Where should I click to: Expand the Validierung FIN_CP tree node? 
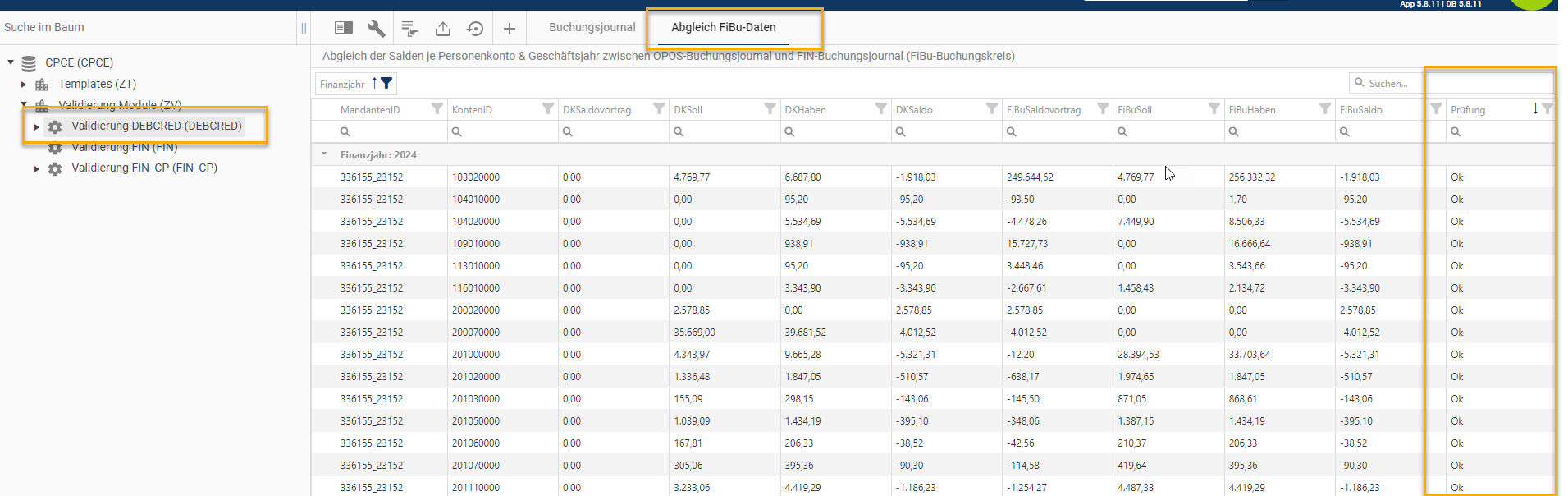tap(37, 168)
